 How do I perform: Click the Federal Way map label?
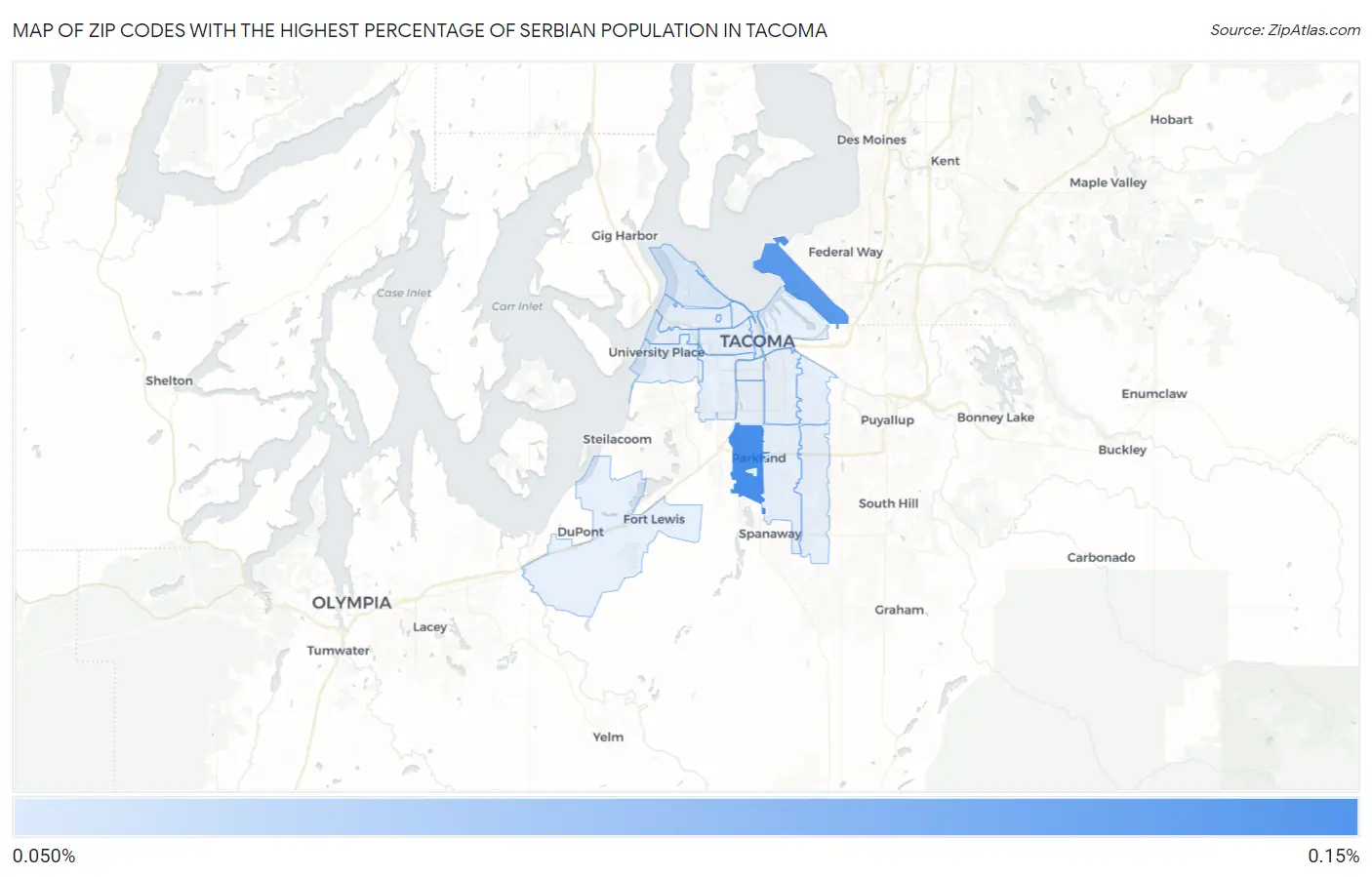[x=845, y=252]
